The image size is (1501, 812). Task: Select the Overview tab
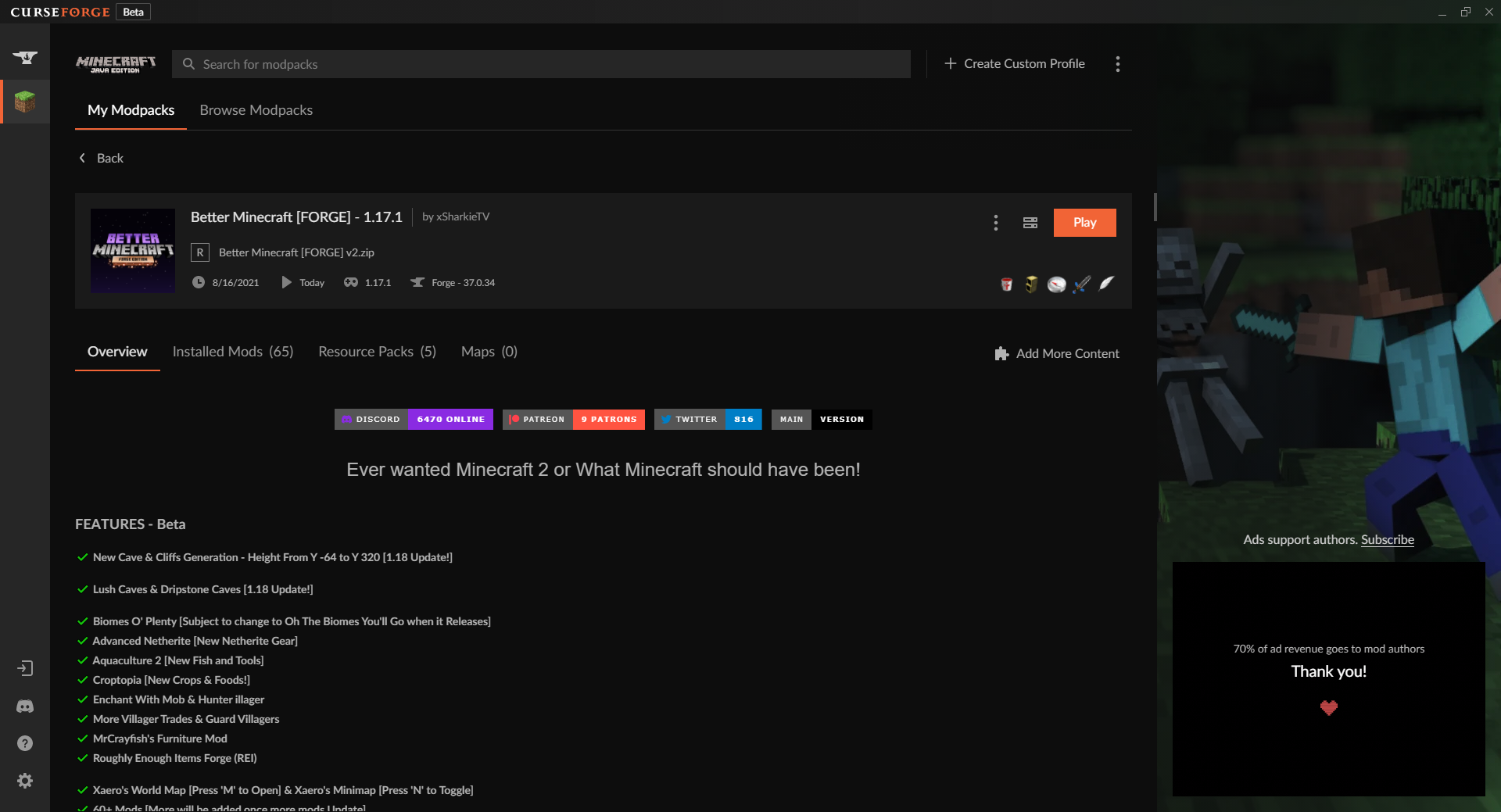pyautogui.click(x=117, y=352)
